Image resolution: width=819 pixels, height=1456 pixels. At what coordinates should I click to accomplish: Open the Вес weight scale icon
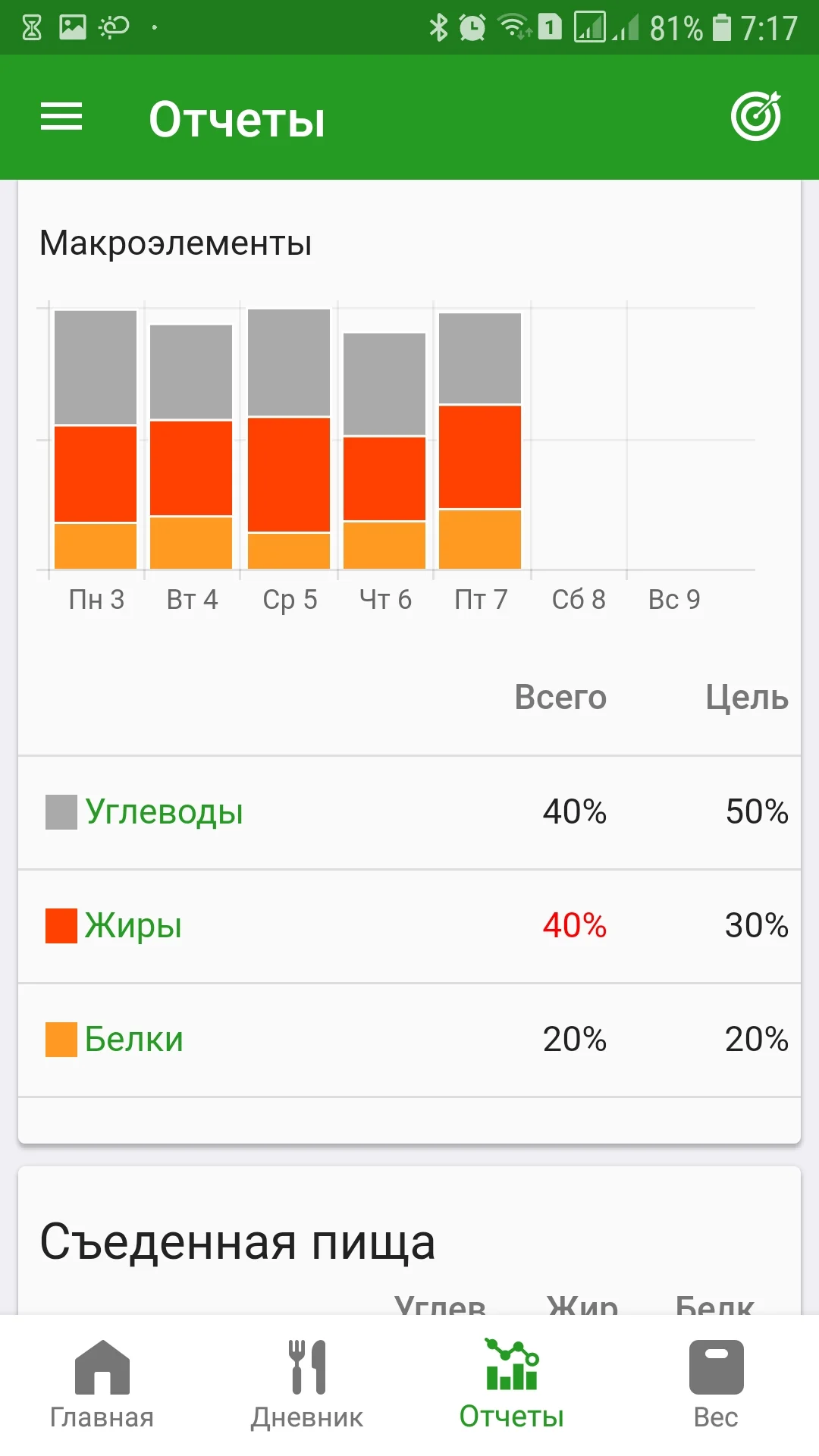click(716, 1367)
